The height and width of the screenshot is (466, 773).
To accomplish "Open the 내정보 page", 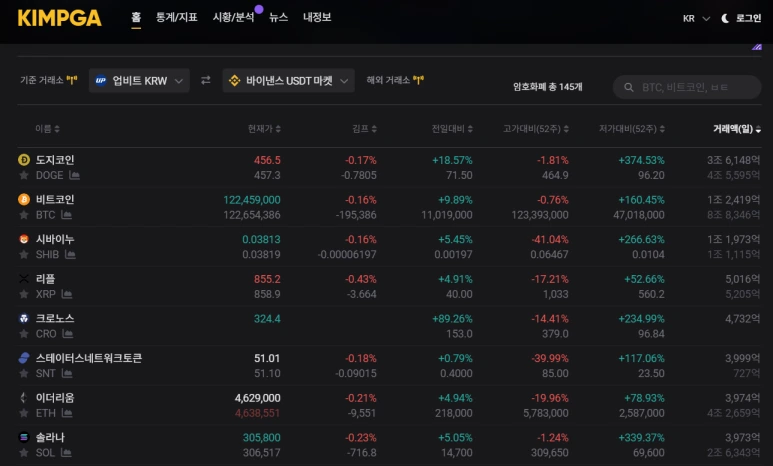I will (x=317, y=17).
